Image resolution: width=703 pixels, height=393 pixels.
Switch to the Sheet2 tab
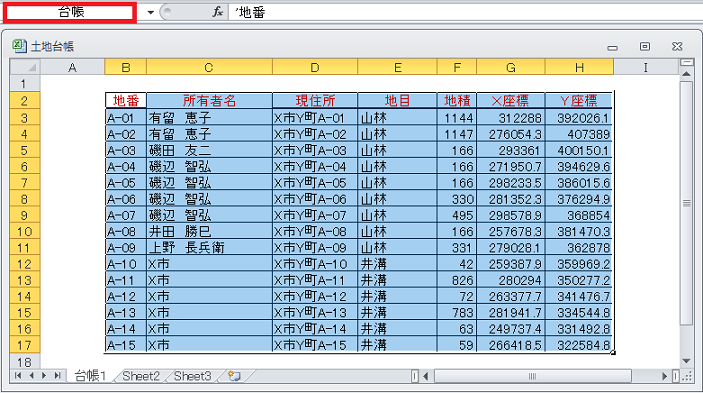click(141, 376)
